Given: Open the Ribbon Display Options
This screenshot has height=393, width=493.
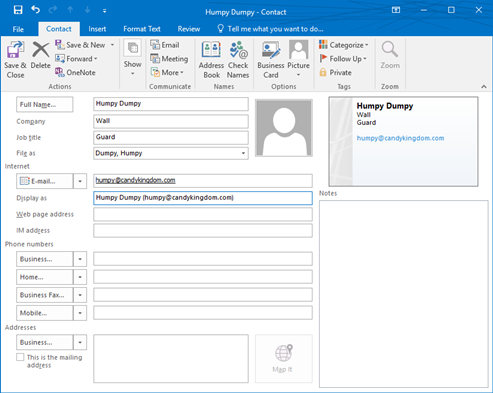Looking at the screenshot, I should click(396, 10).
